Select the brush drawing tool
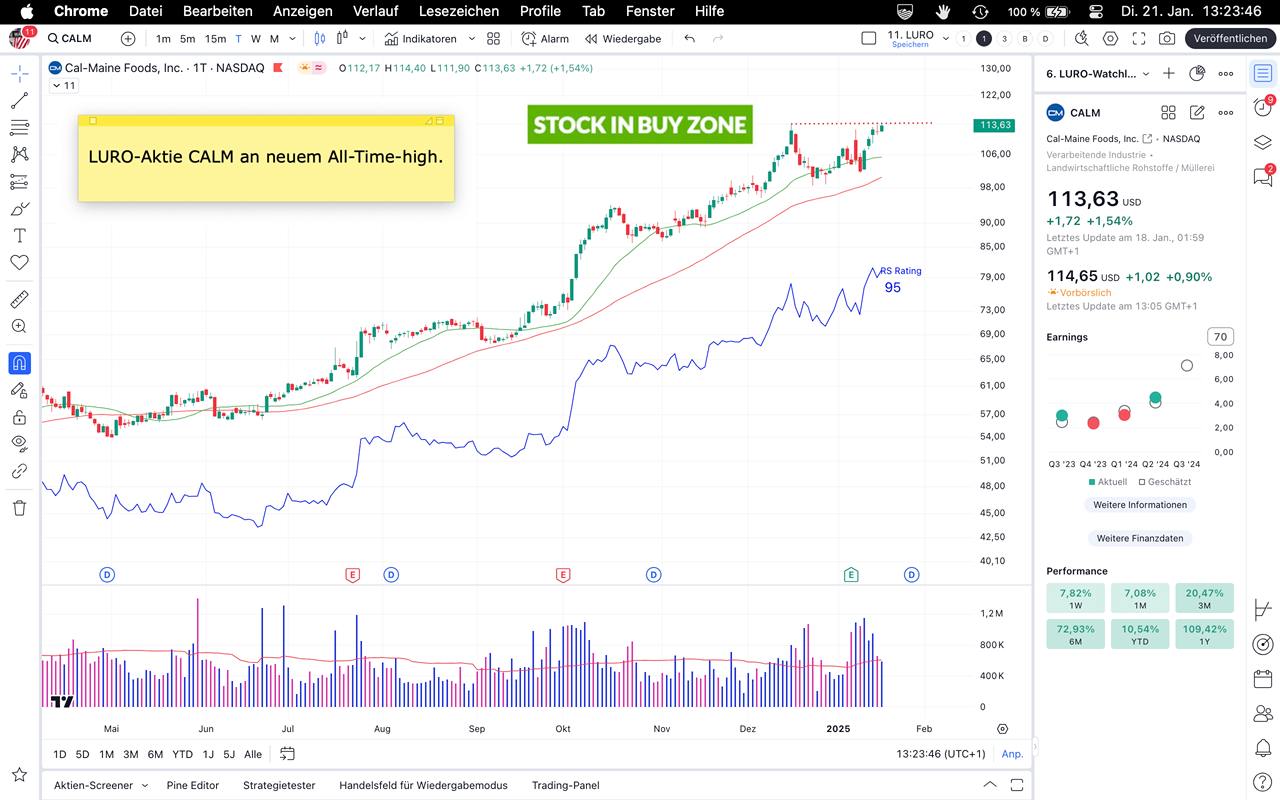1280x800 pixels. [19, 209]
